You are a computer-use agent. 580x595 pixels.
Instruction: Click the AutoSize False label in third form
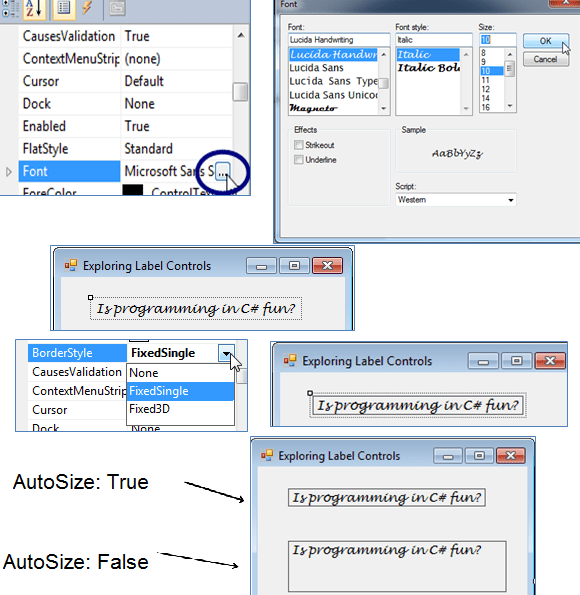point(397,567)
